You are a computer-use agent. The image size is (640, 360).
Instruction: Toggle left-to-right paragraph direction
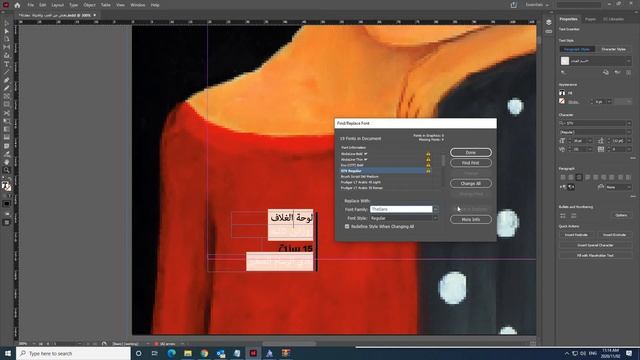pyautogui.click(x=563, y=187)
